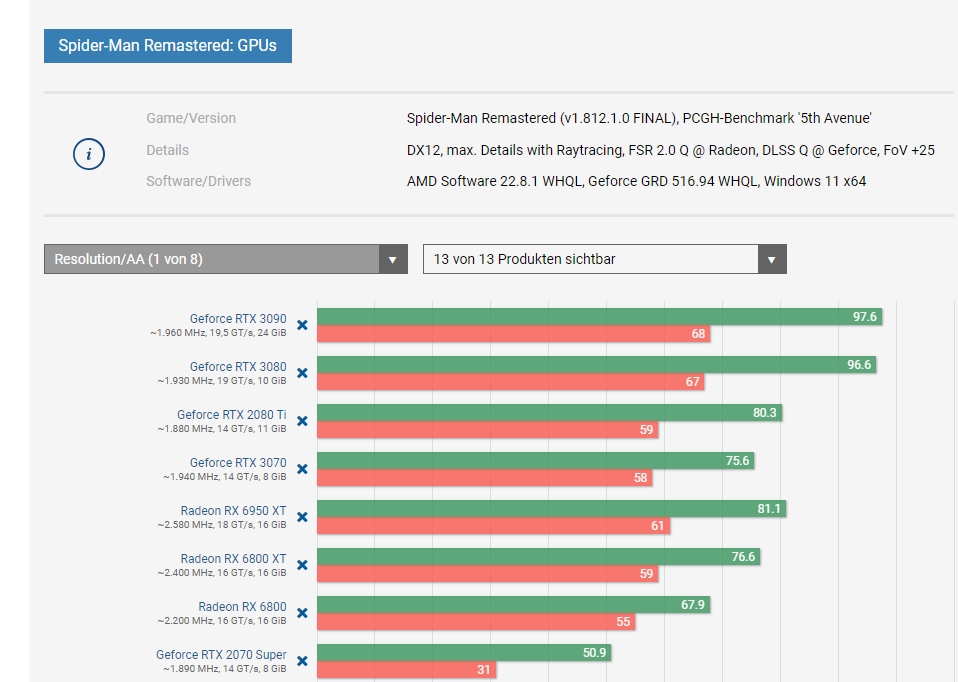Click the red 55 bar for RX 6800
Screen dimensions: 958x682
pyautogui.click(x=476, y=622)
